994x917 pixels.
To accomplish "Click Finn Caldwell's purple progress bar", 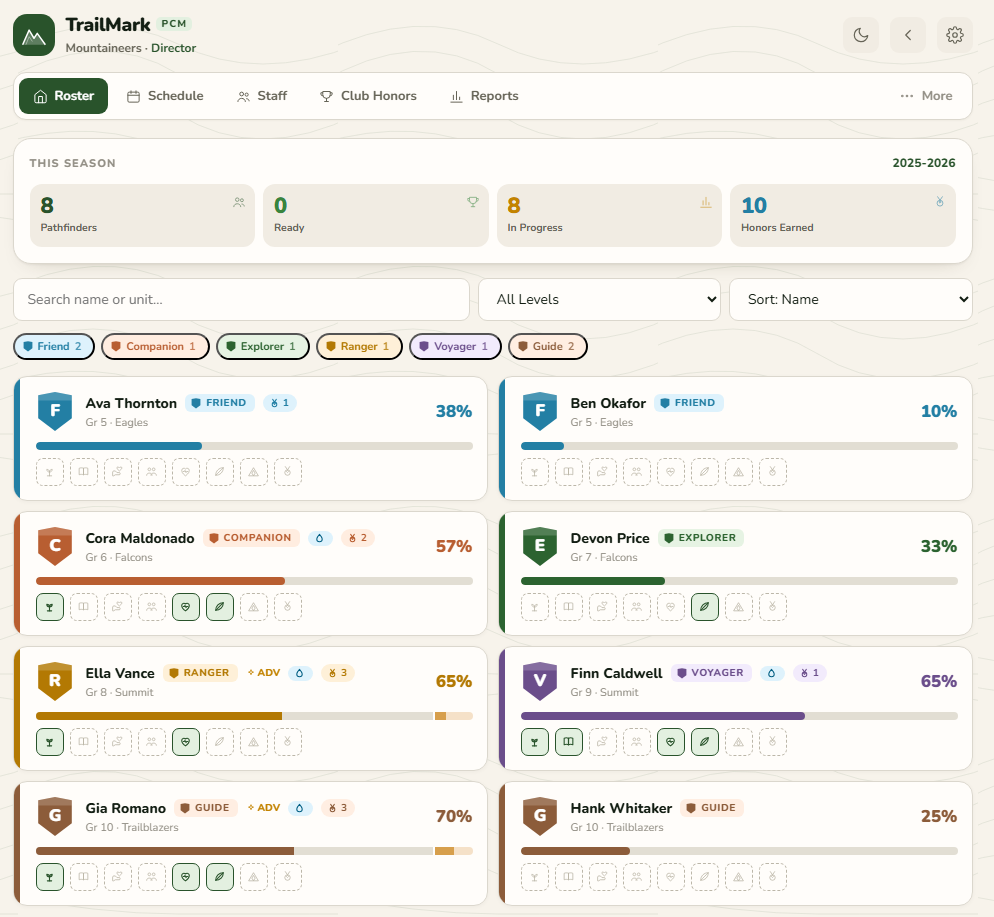I will coord(739,716).
